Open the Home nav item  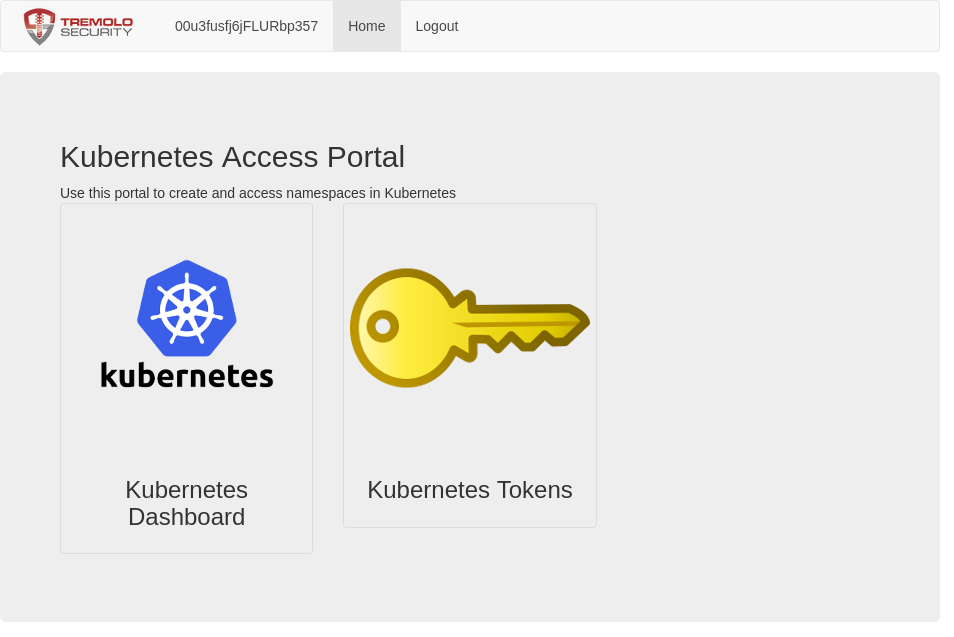tap(366, 26)
